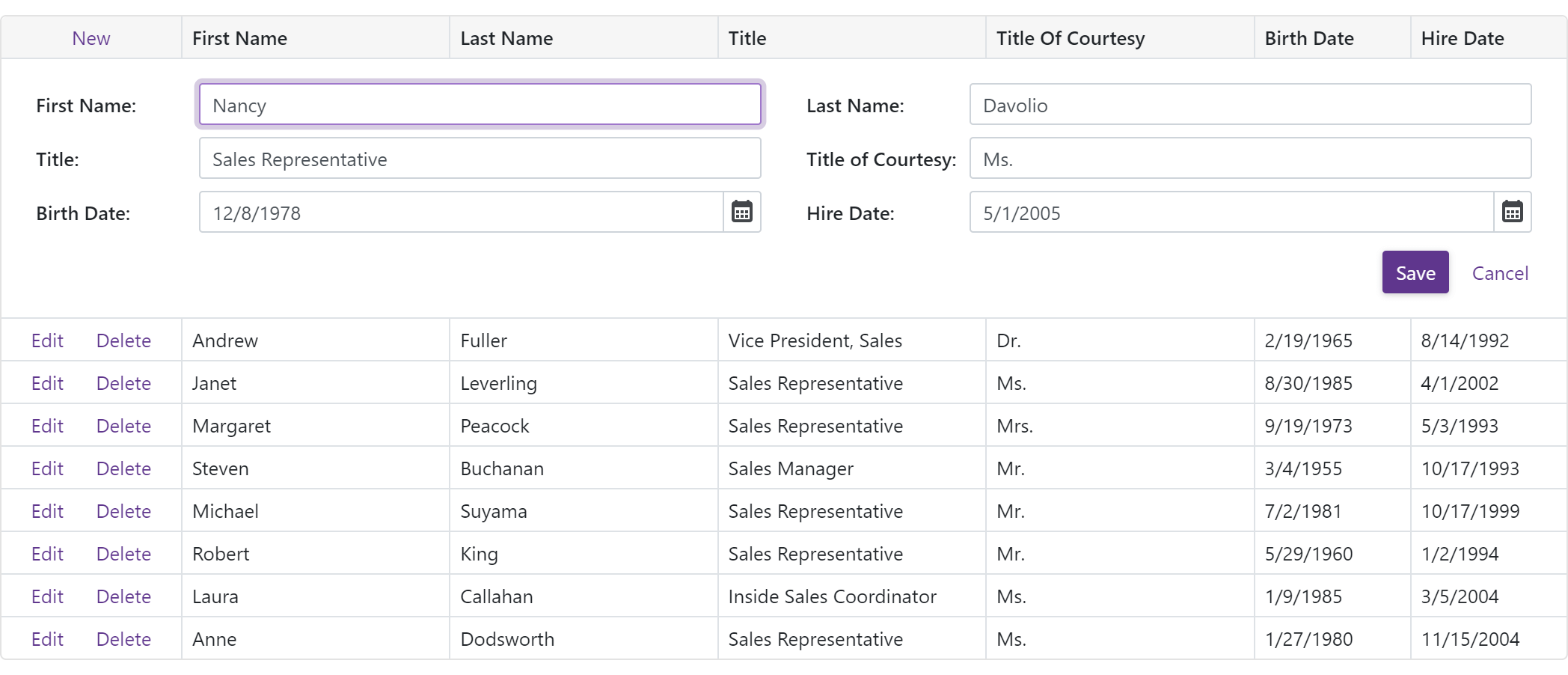The width and height of the screenshot is (1568, 675).
Task: Delete Anne Dodsworth's row
Action: pos(123,639)
